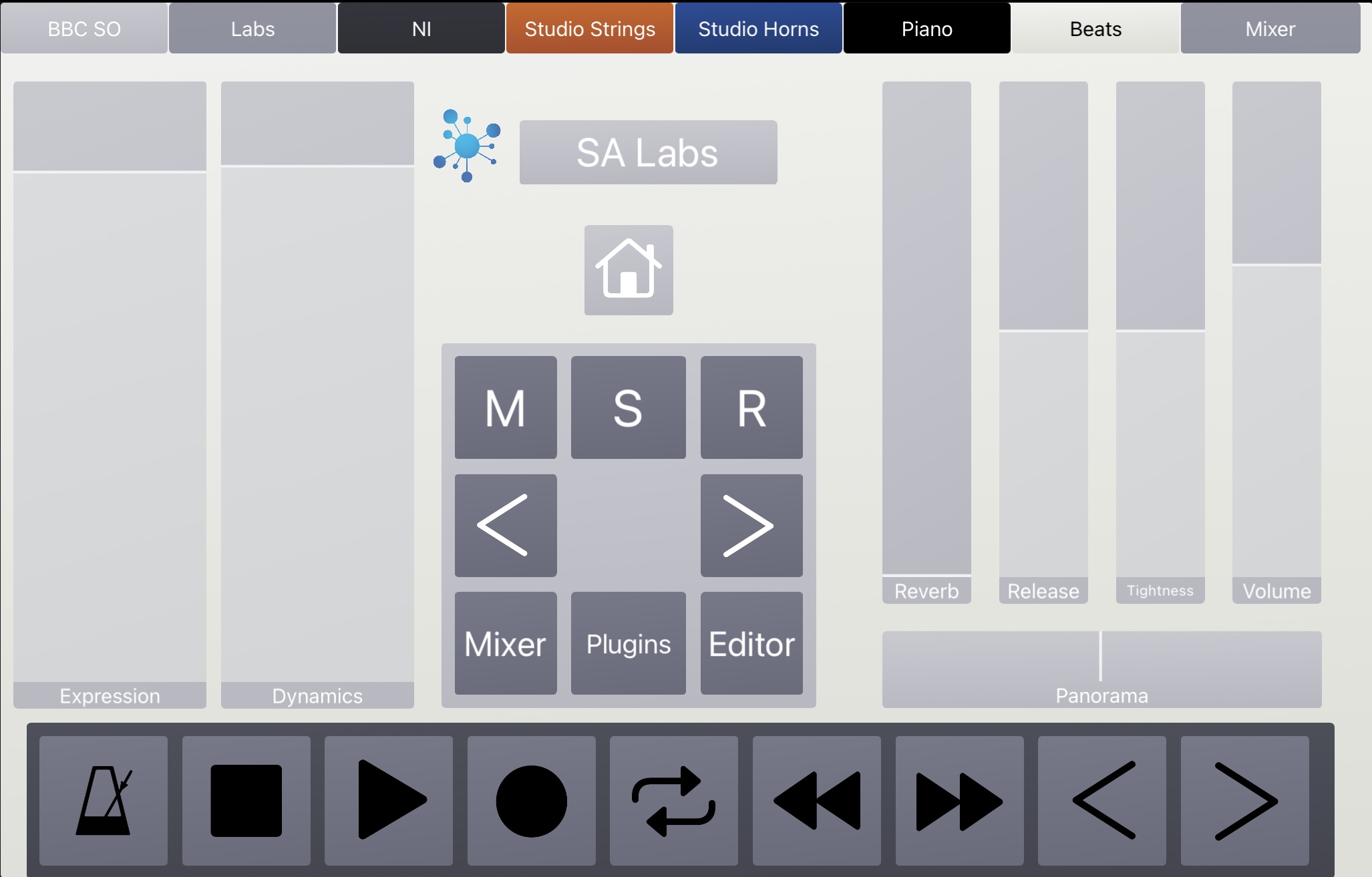Open the Beats tab
This screenshot has height=877, width=1372.
(x=1095, y=28)
